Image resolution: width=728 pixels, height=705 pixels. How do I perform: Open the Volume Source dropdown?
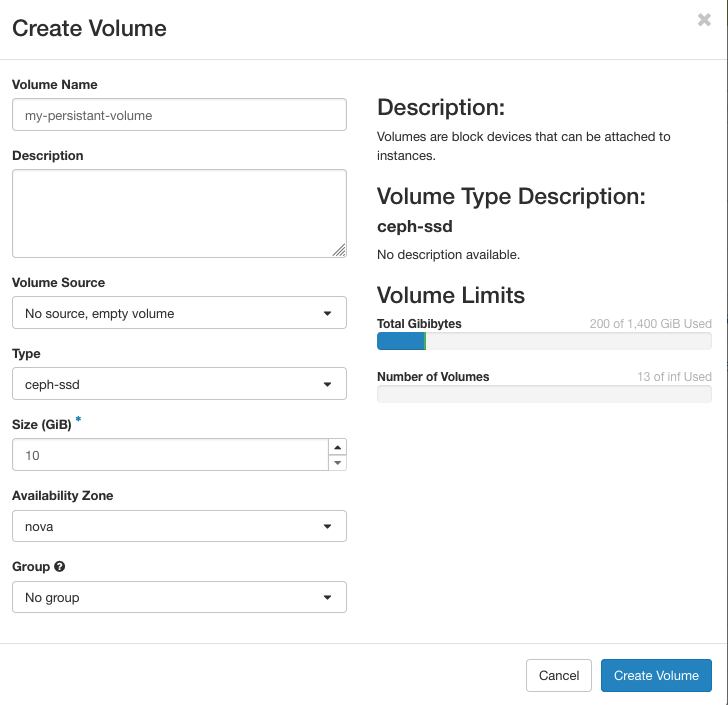tap(179, 313)
